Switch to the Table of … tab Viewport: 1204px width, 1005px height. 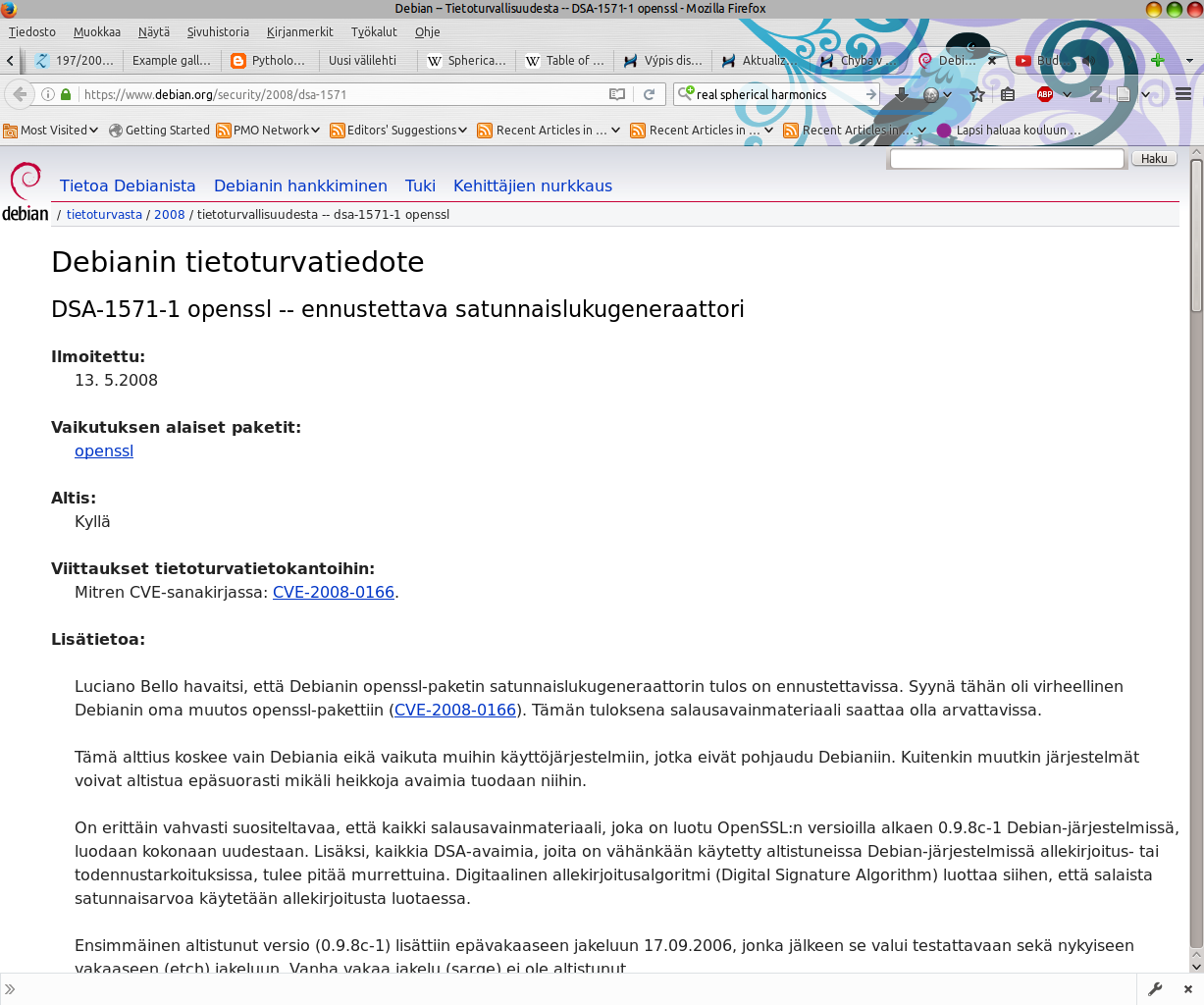coord(564,60)
